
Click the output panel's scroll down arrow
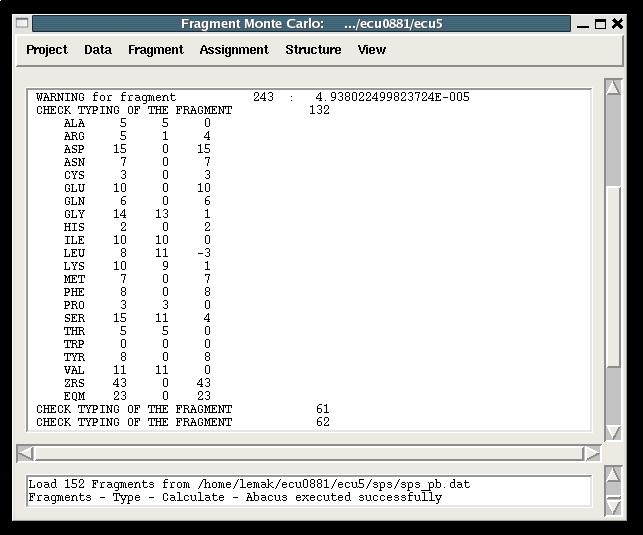click(x=614, y=432)
